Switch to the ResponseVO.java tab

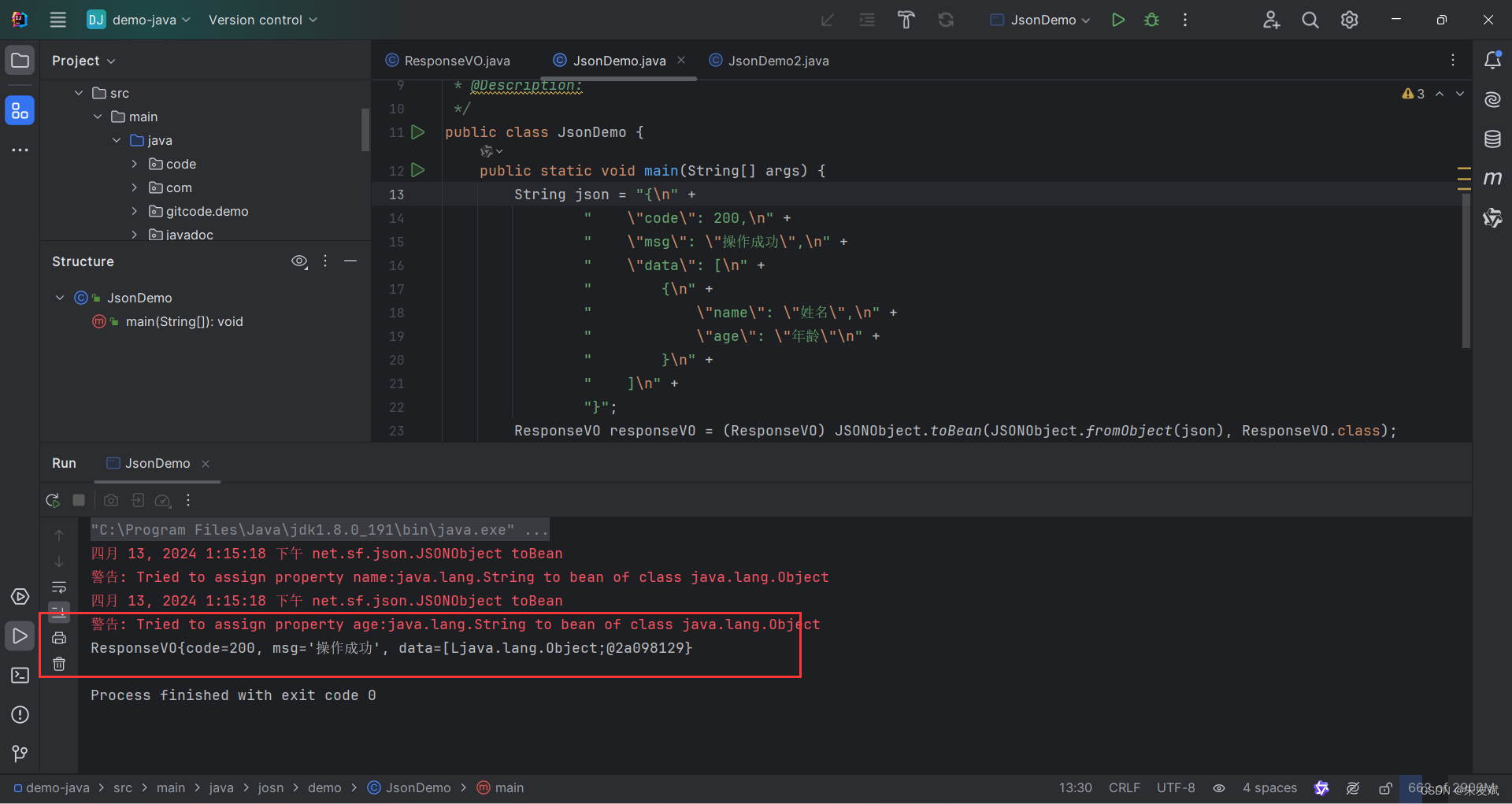[457, 60]
